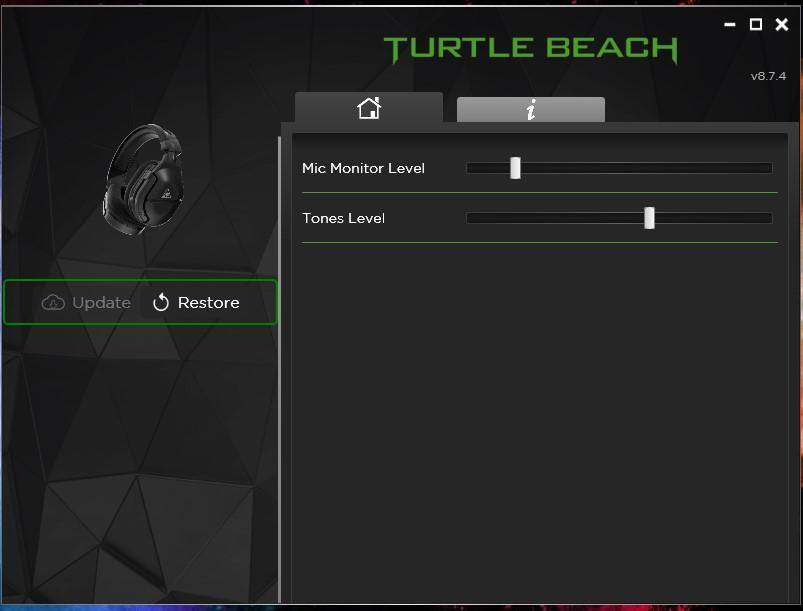Close the Turtle Beach application

coord(782,25)
